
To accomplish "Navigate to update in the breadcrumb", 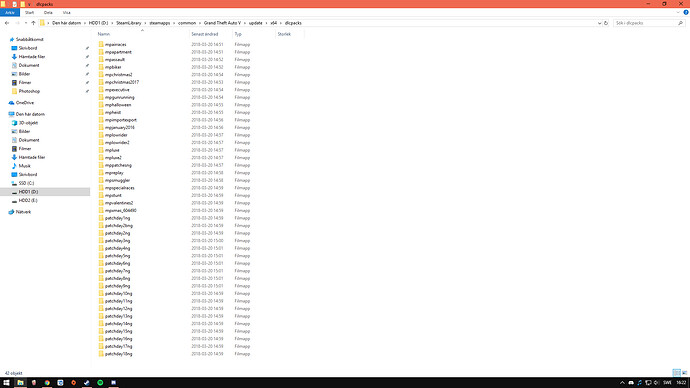I will coord(255,23).
